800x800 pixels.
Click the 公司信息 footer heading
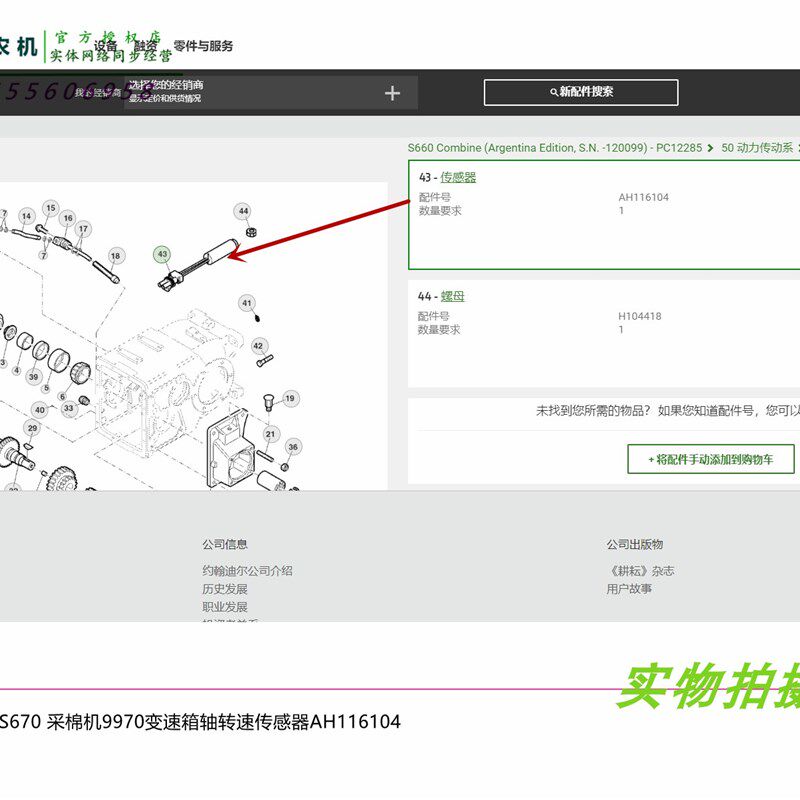pos(224,544)
